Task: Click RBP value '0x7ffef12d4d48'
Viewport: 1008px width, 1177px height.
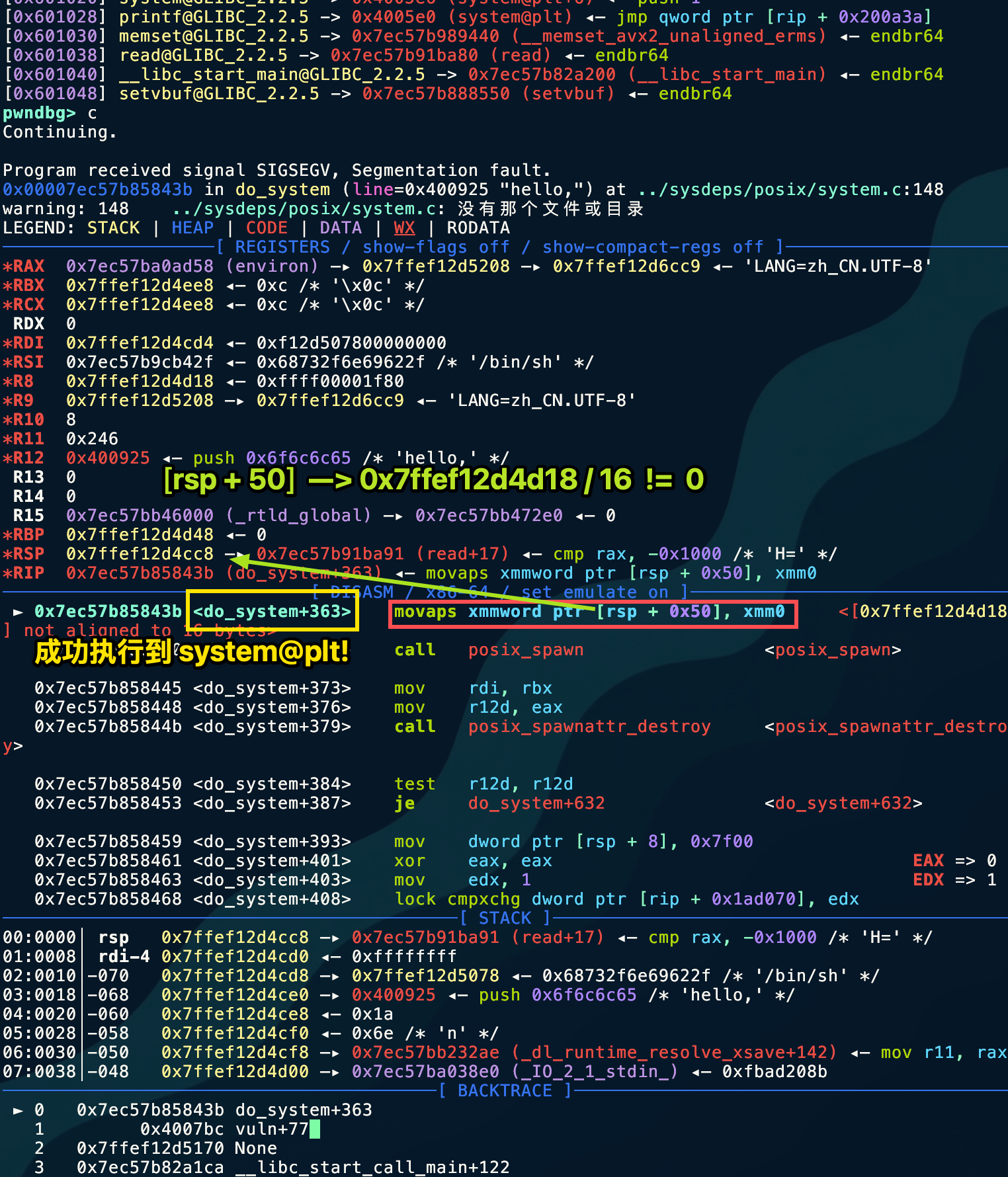Action: (140, 535)
